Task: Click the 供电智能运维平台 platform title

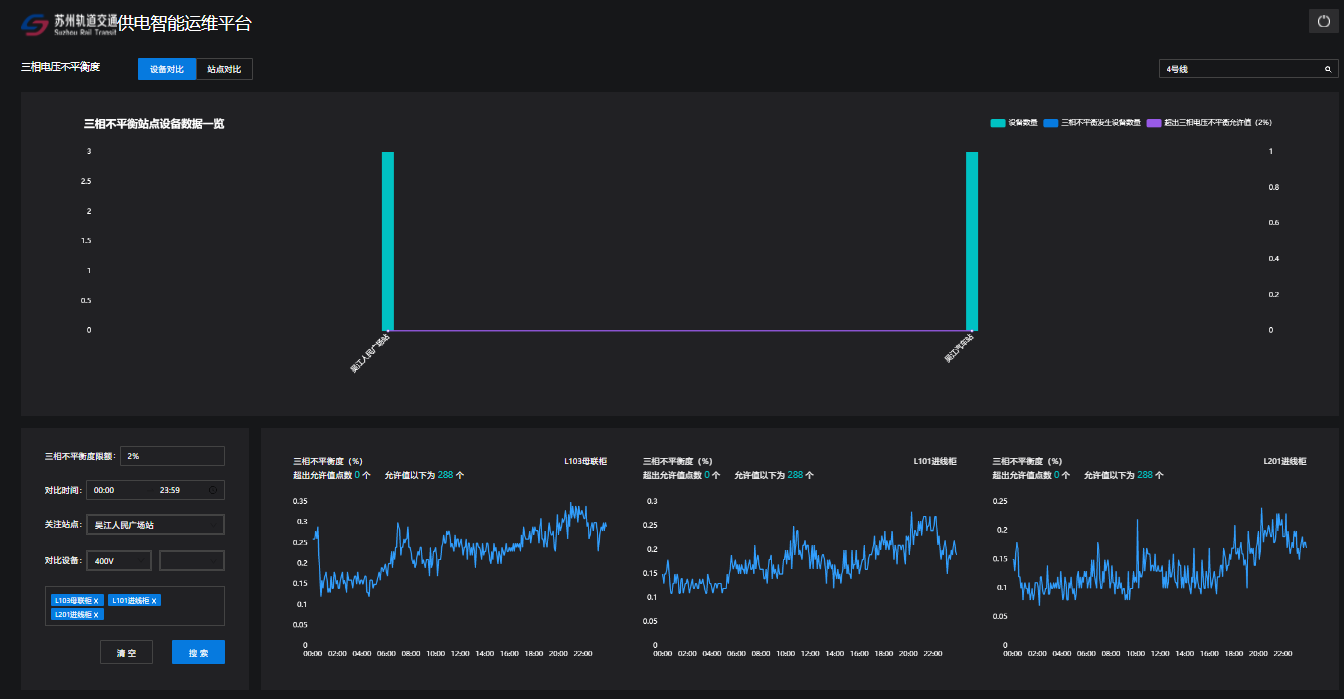Action: click(x=184, y=24)
